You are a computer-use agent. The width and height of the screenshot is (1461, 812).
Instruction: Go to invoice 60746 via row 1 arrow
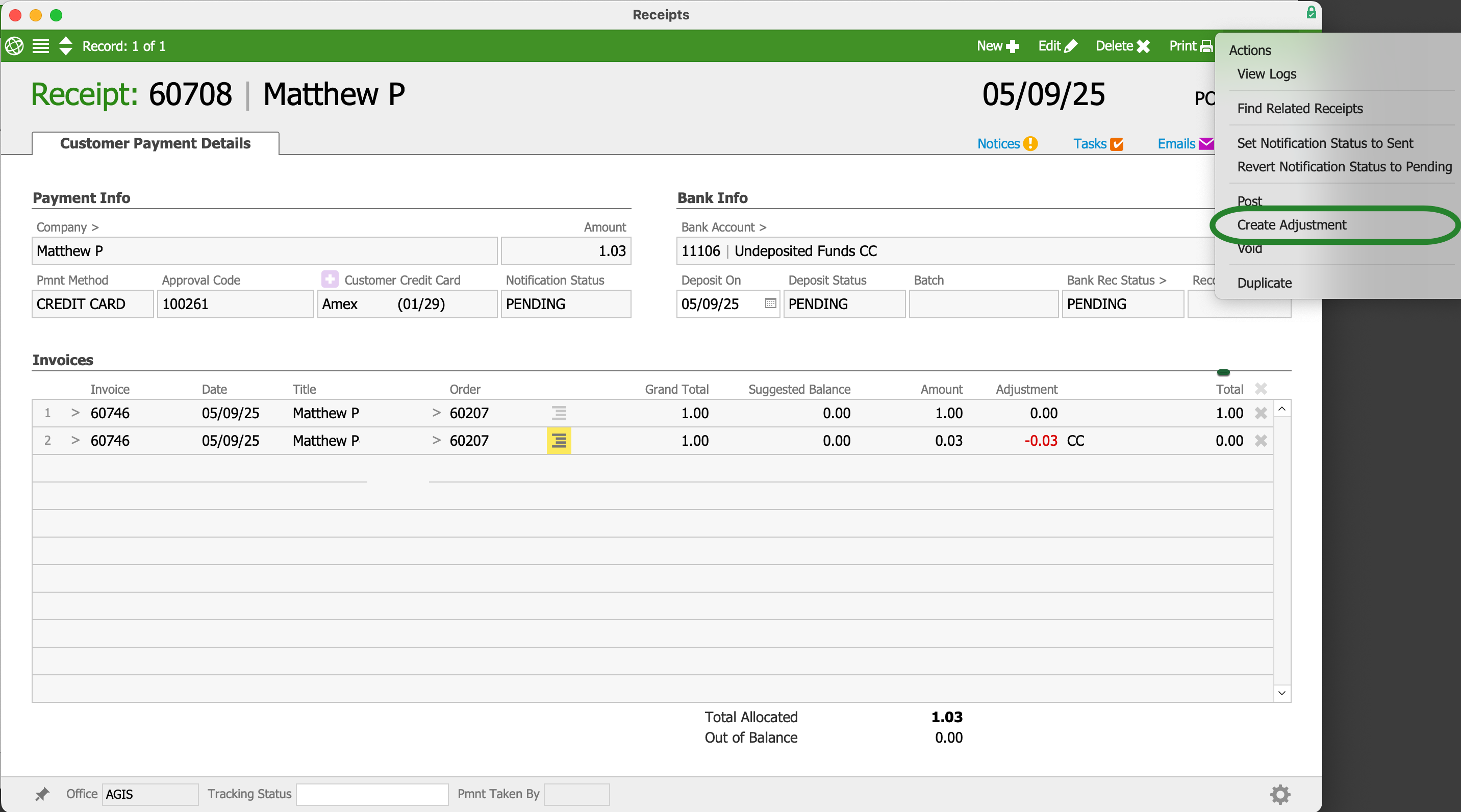click(75, 413)
